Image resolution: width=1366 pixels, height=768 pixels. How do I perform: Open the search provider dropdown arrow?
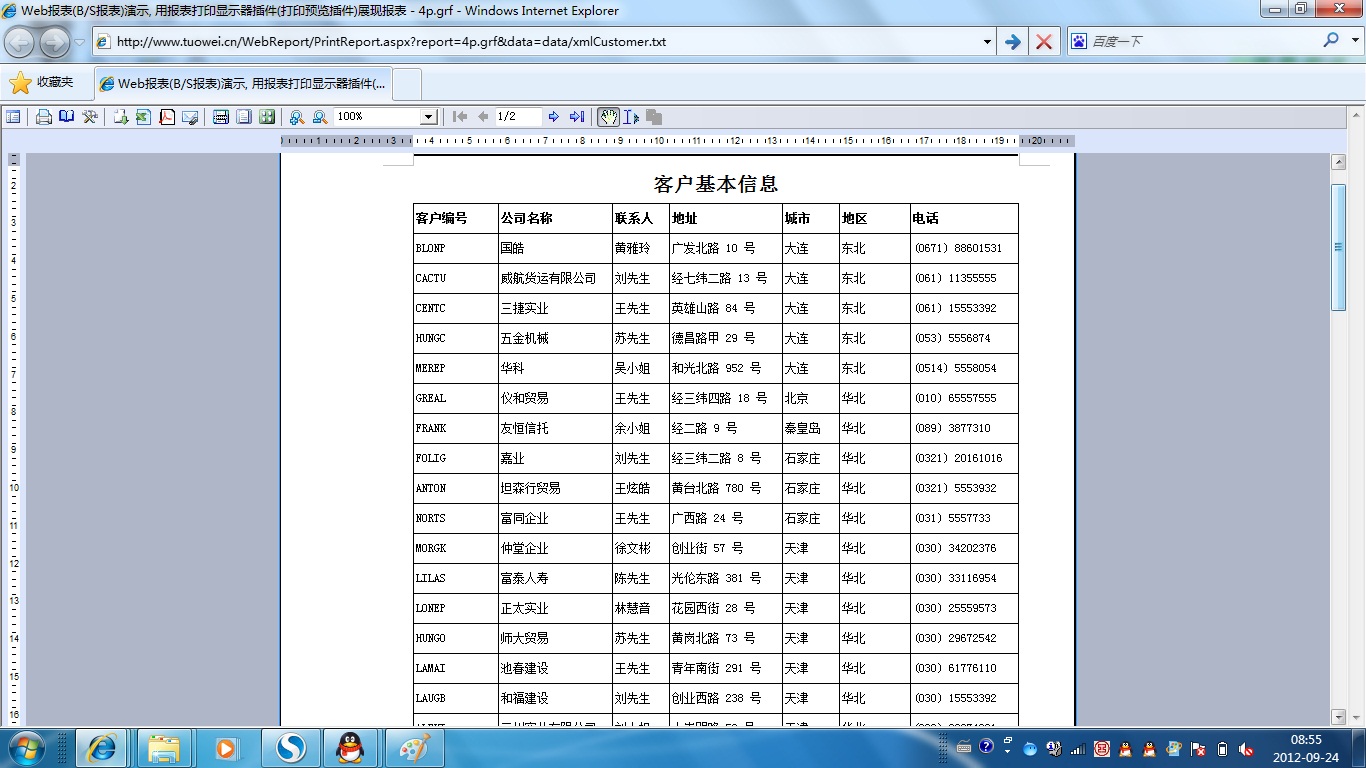[1355, 42]
